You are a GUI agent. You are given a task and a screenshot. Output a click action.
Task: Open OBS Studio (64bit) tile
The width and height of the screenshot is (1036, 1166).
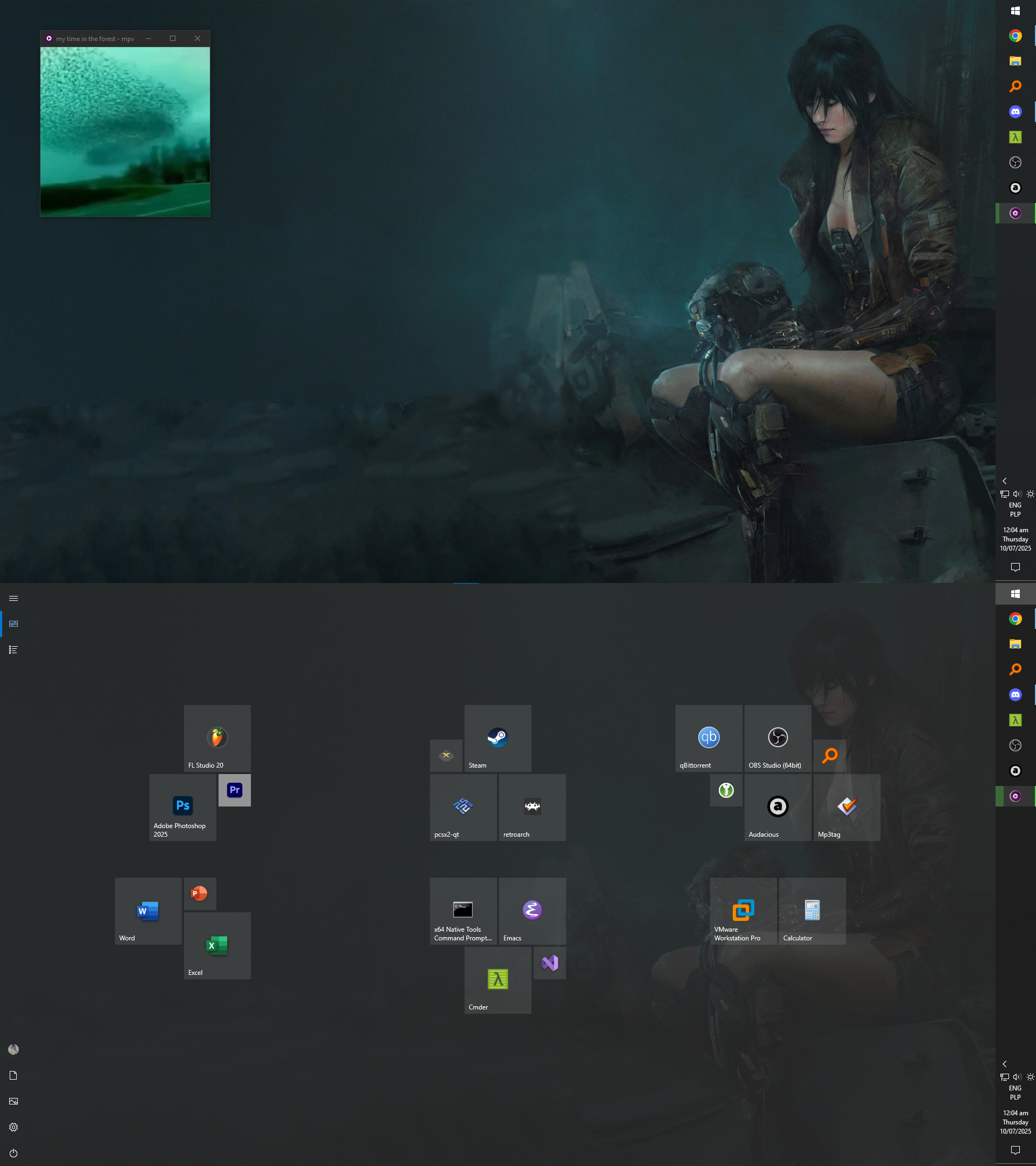click(778, 738)
